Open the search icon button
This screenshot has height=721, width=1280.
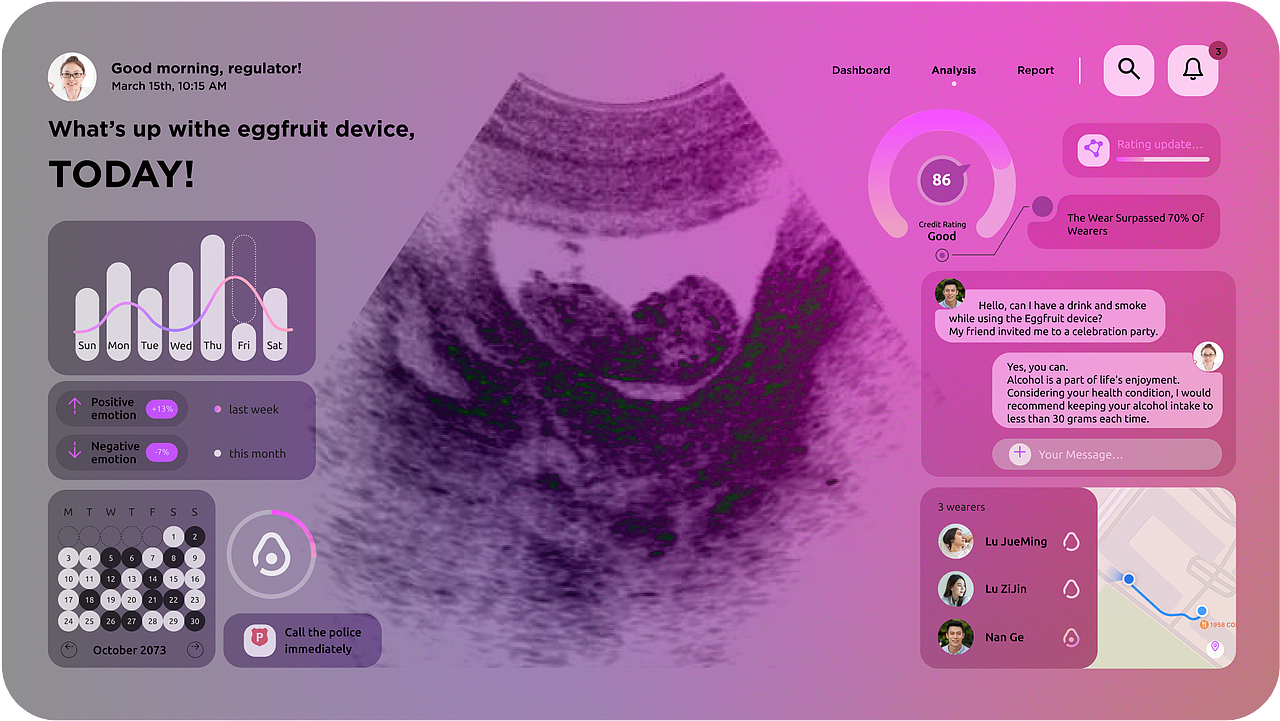coord(1129,70)
